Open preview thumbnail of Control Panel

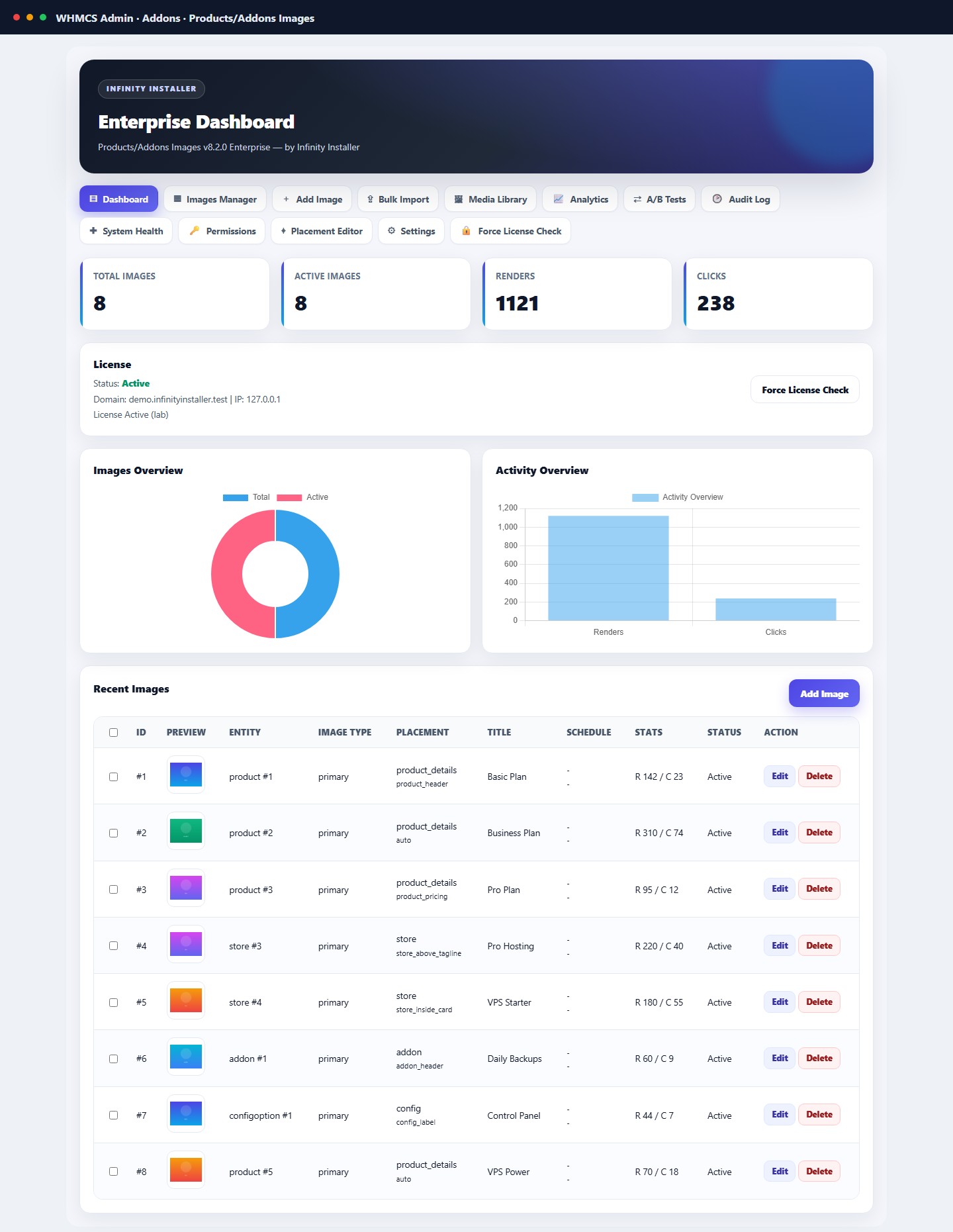click(186, 1114)
